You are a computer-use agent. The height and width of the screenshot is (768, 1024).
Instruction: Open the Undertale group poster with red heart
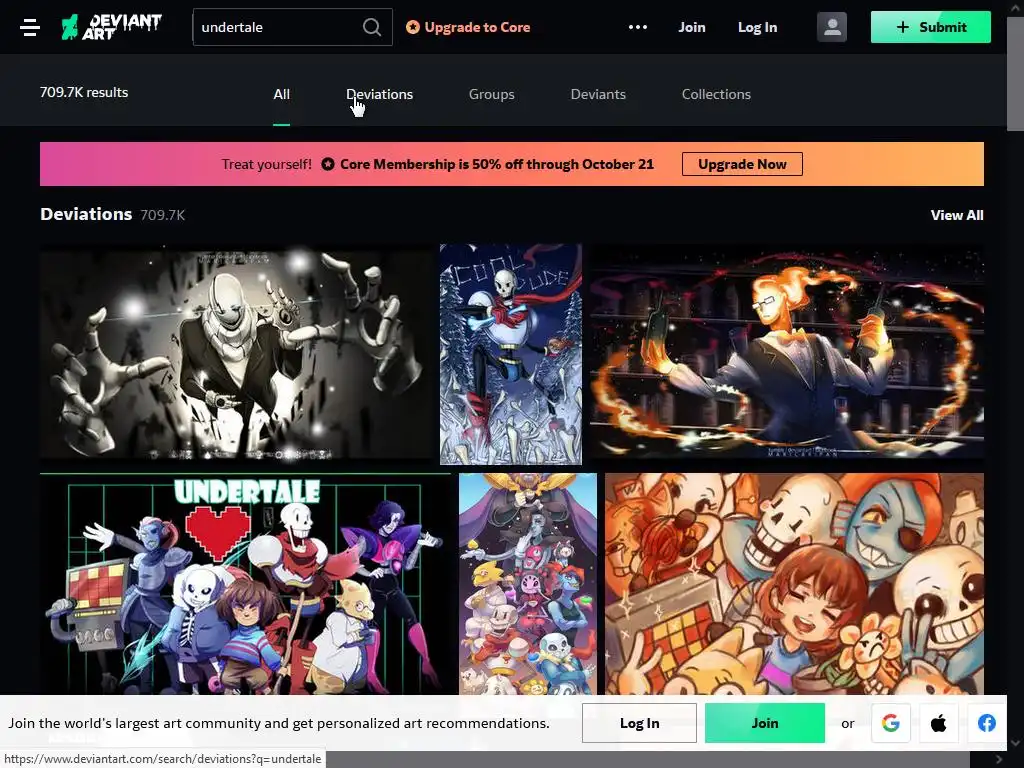point(245,584)
